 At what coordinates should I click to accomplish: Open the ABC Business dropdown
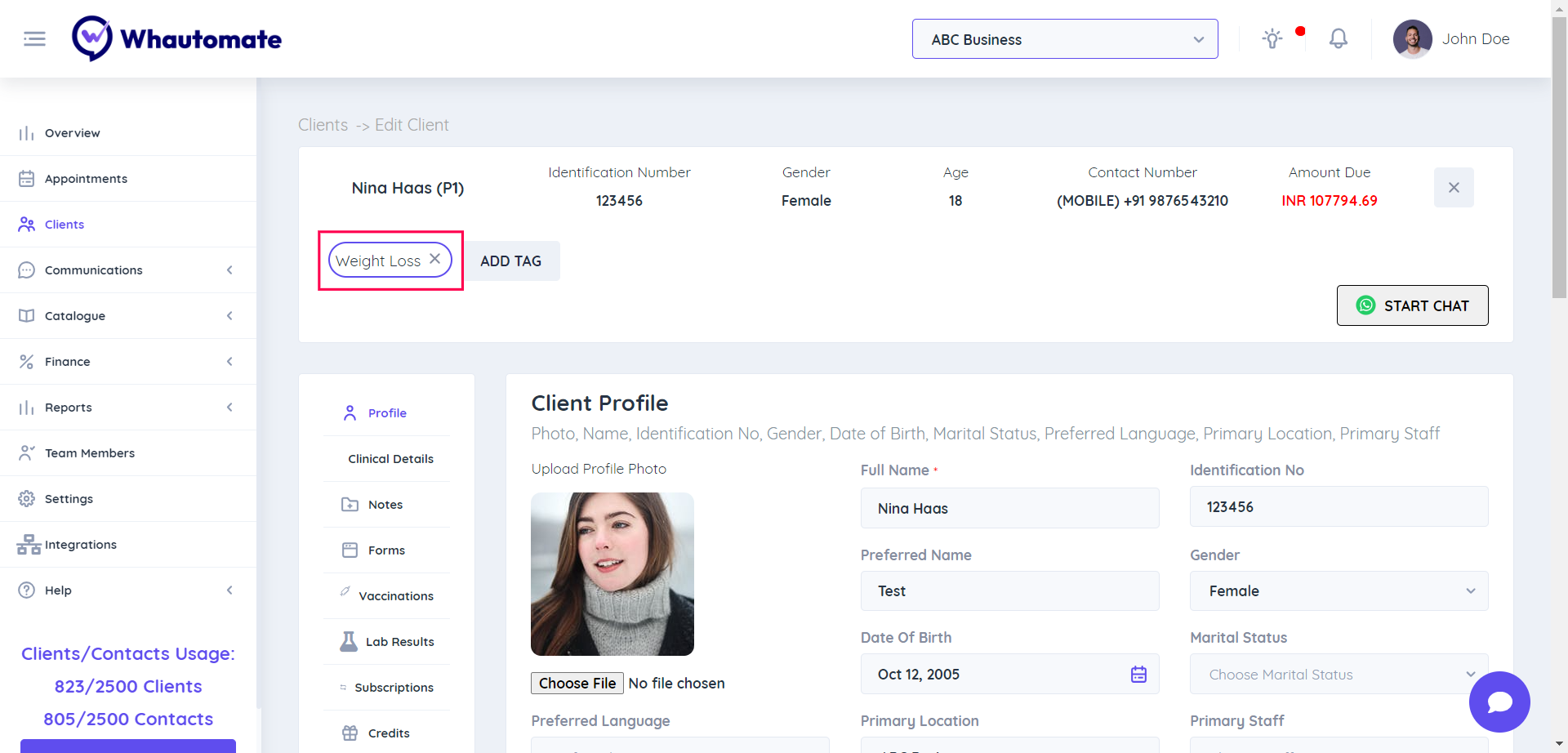click(x=1064, y=39)
